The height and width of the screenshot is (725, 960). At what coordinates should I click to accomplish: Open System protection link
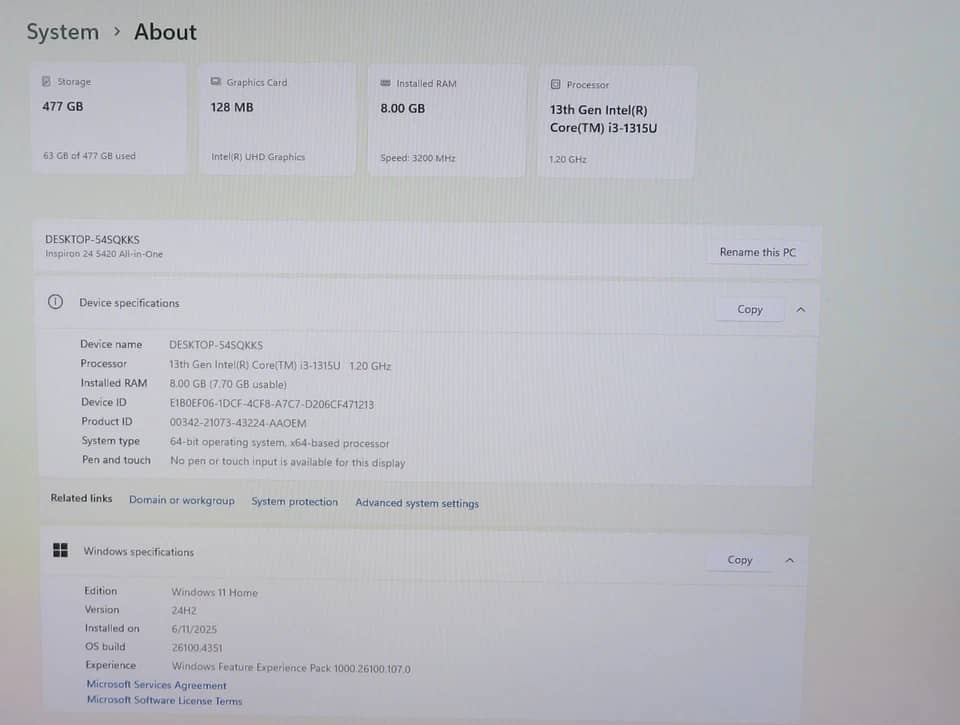[294, 501]
